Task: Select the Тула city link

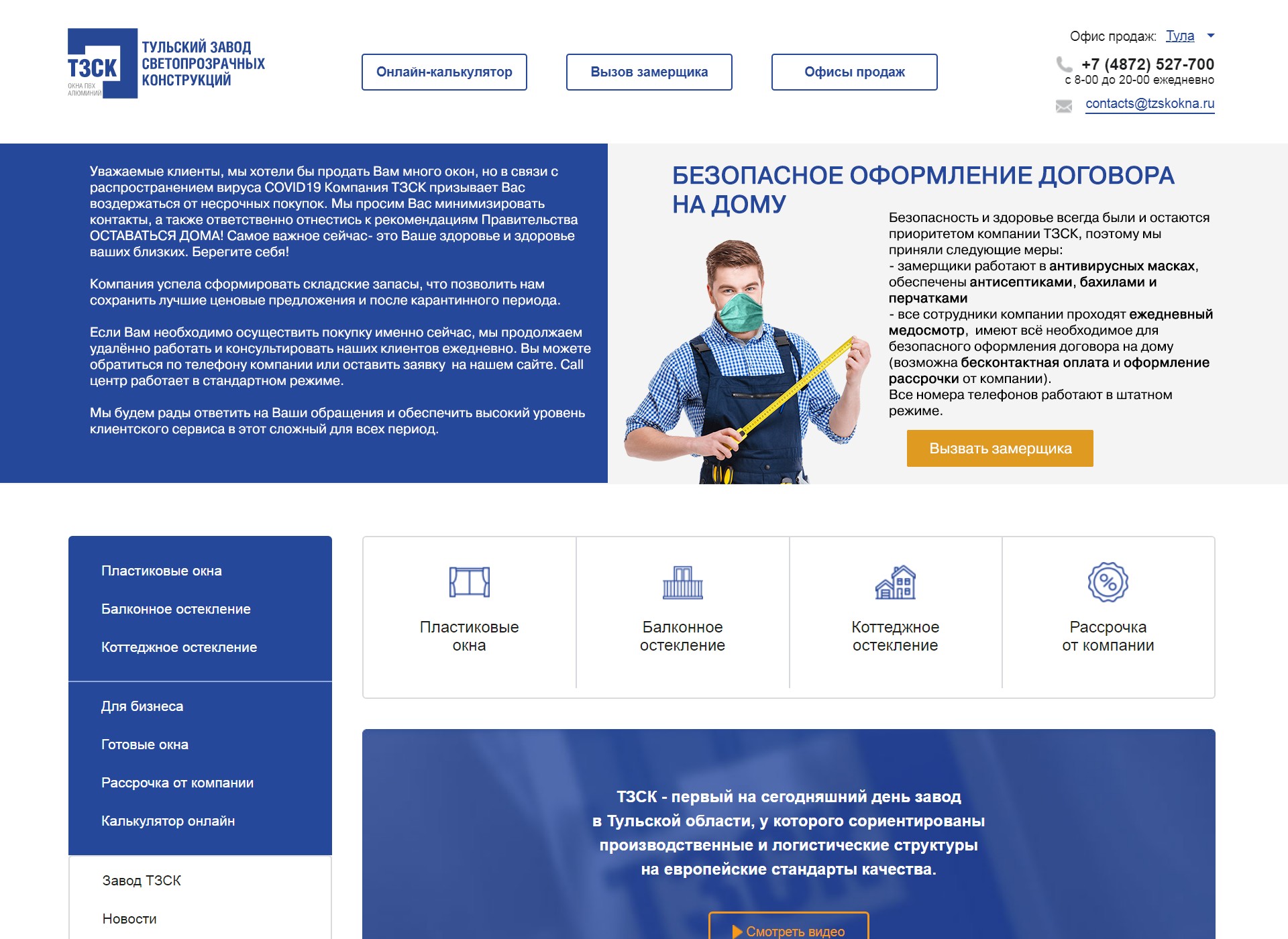Action: (1180, 36)
